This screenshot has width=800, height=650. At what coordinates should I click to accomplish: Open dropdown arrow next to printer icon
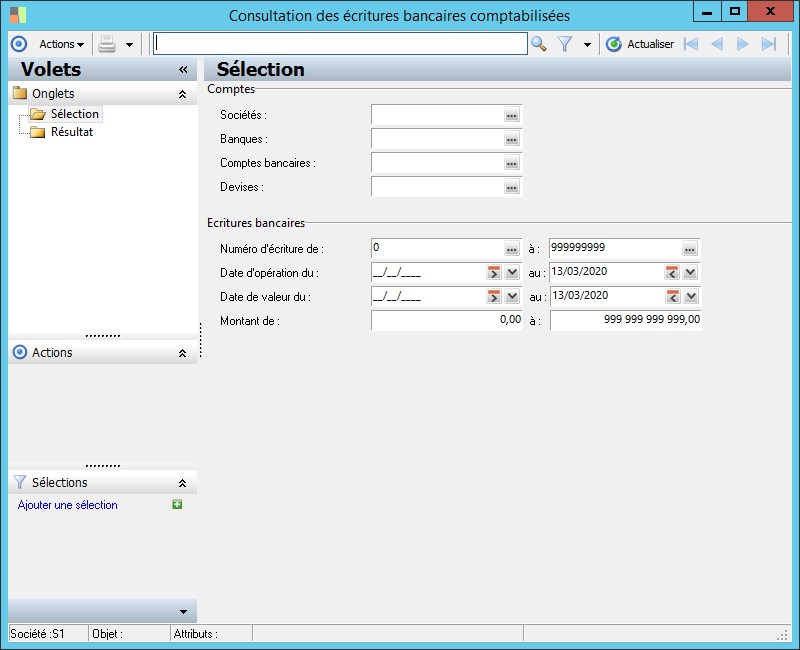point(129,45)
